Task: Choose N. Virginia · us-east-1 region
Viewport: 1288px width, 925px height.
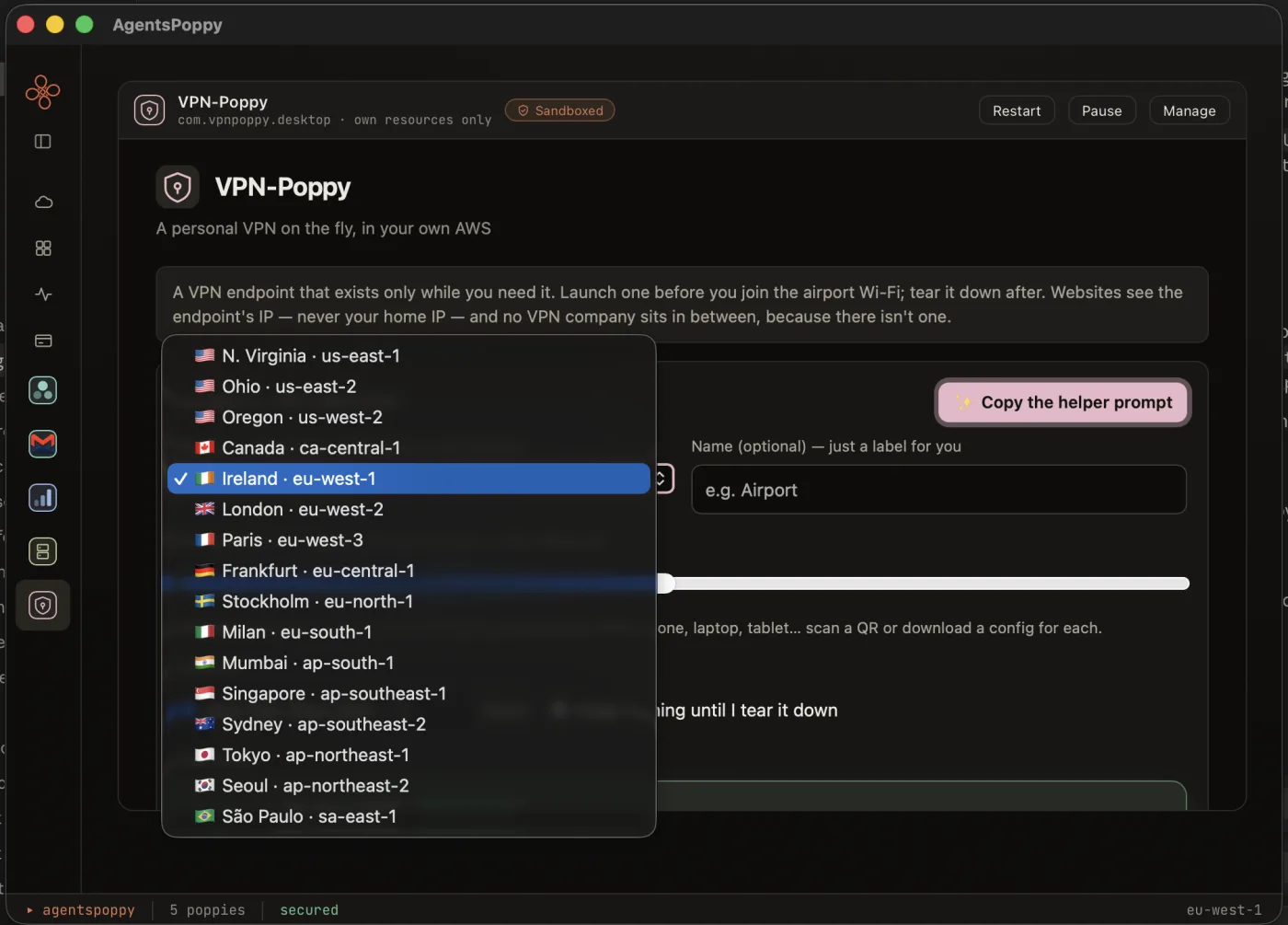Action: point(408,356)
